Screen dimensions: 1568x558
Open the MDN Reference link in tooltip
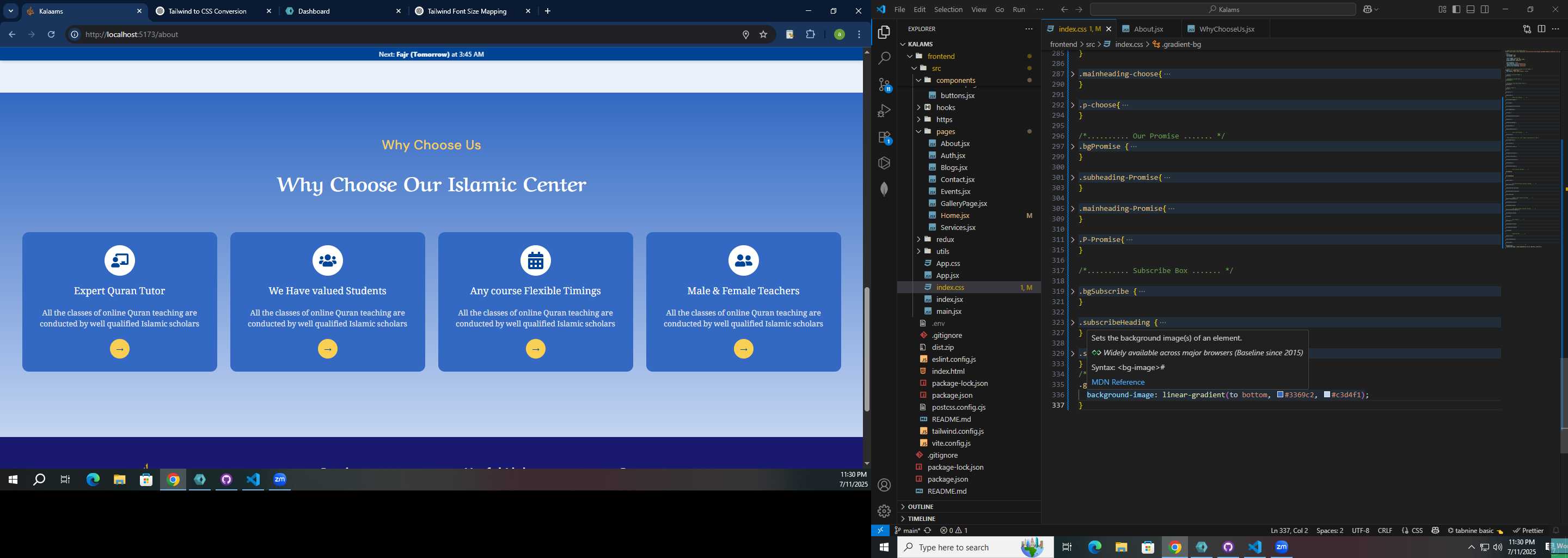[1118, 382]
